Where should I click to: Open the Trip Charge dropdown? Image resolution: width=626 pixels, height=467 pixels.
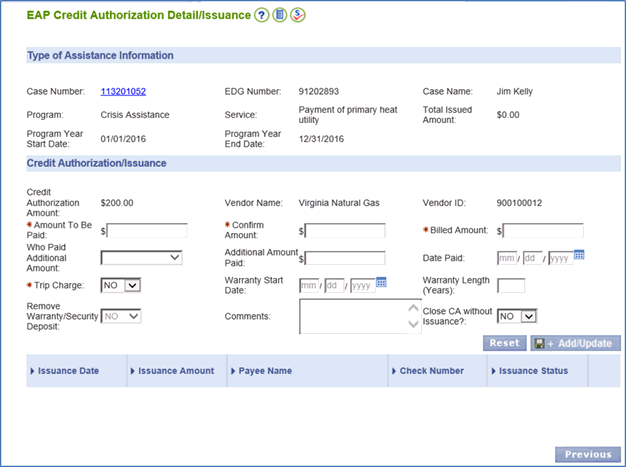tap(121, 286)
